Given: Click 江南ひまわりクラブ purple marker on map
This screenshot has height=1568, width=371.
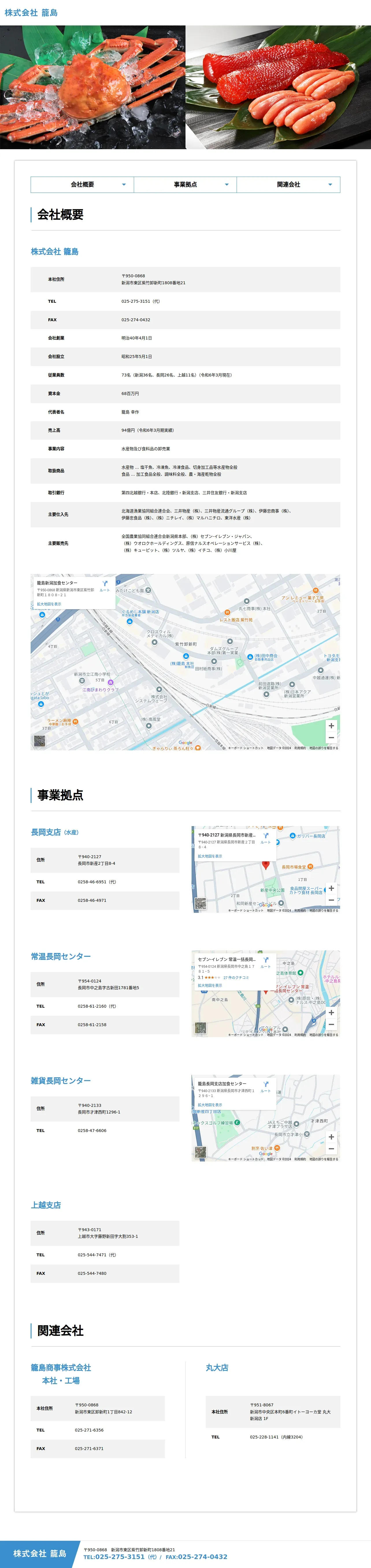Looking at the screenshot, I should click(111, 682).
